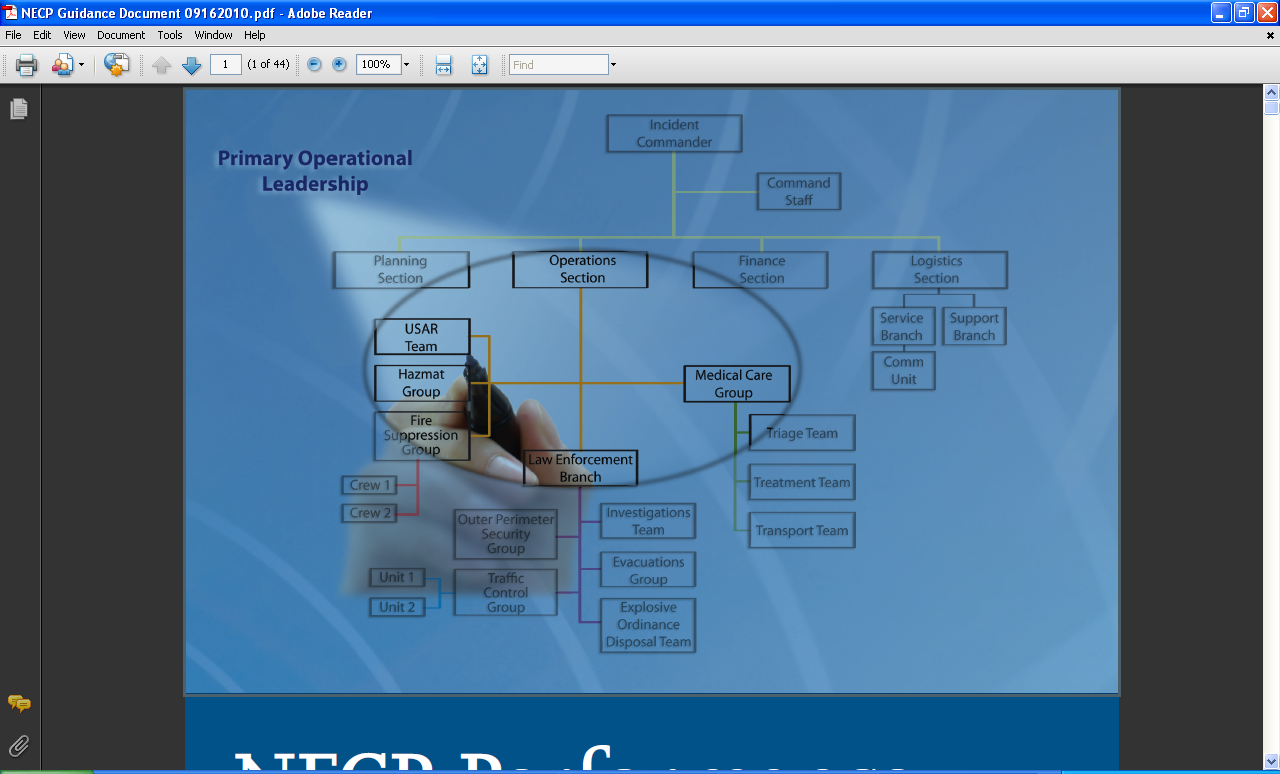Open the Tools menu
1280x774 pixels.
tap(170, 35)
